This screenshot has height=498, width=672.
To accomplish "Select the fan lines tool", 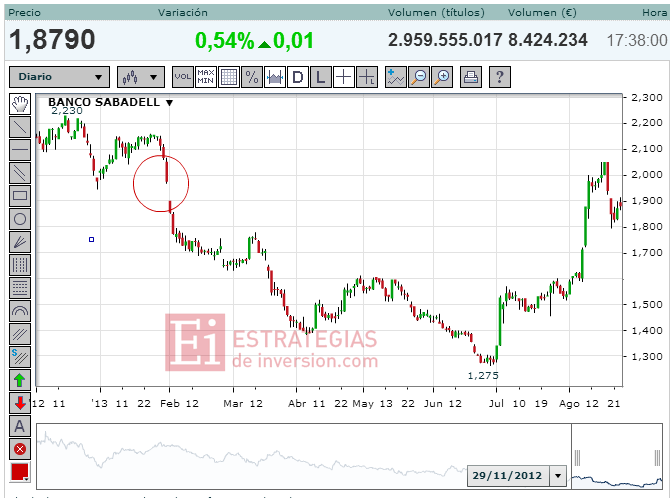I will point(20,243).
